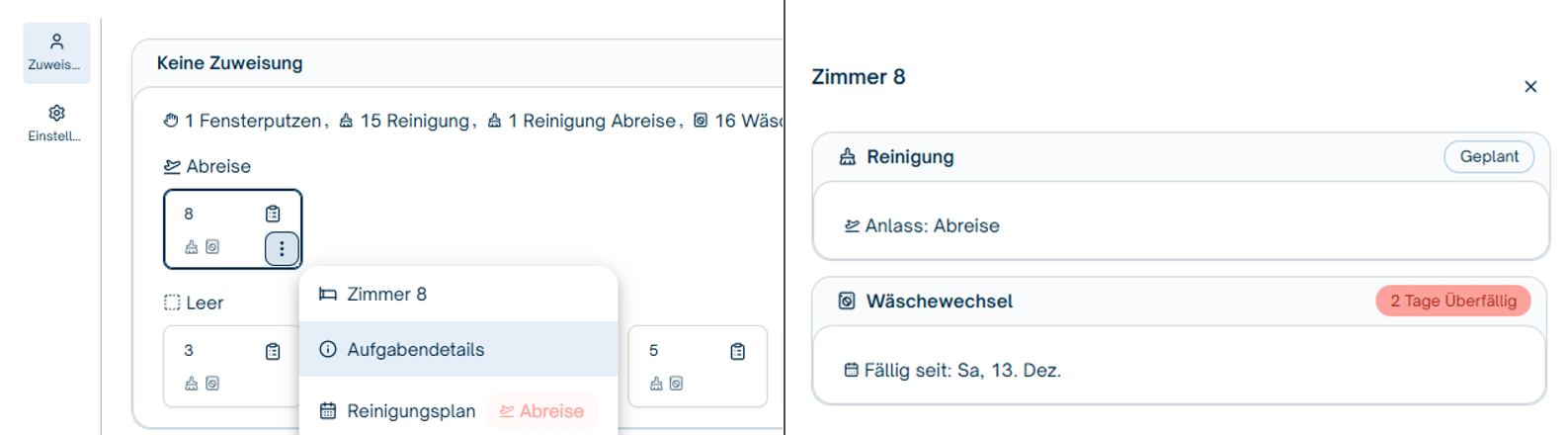Viewport: 1568px width, 435px height.
Task: Click the clipboard icon on room 8
Action: tap(273, 214)
